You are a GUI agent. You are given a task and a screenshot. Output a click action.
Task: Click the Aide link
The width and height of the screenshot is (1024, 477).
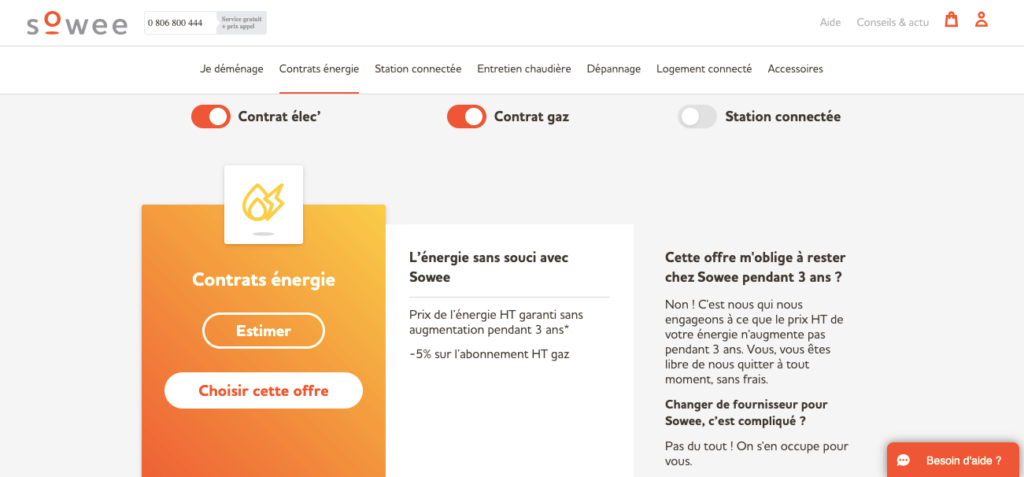(x=830, y=22)
